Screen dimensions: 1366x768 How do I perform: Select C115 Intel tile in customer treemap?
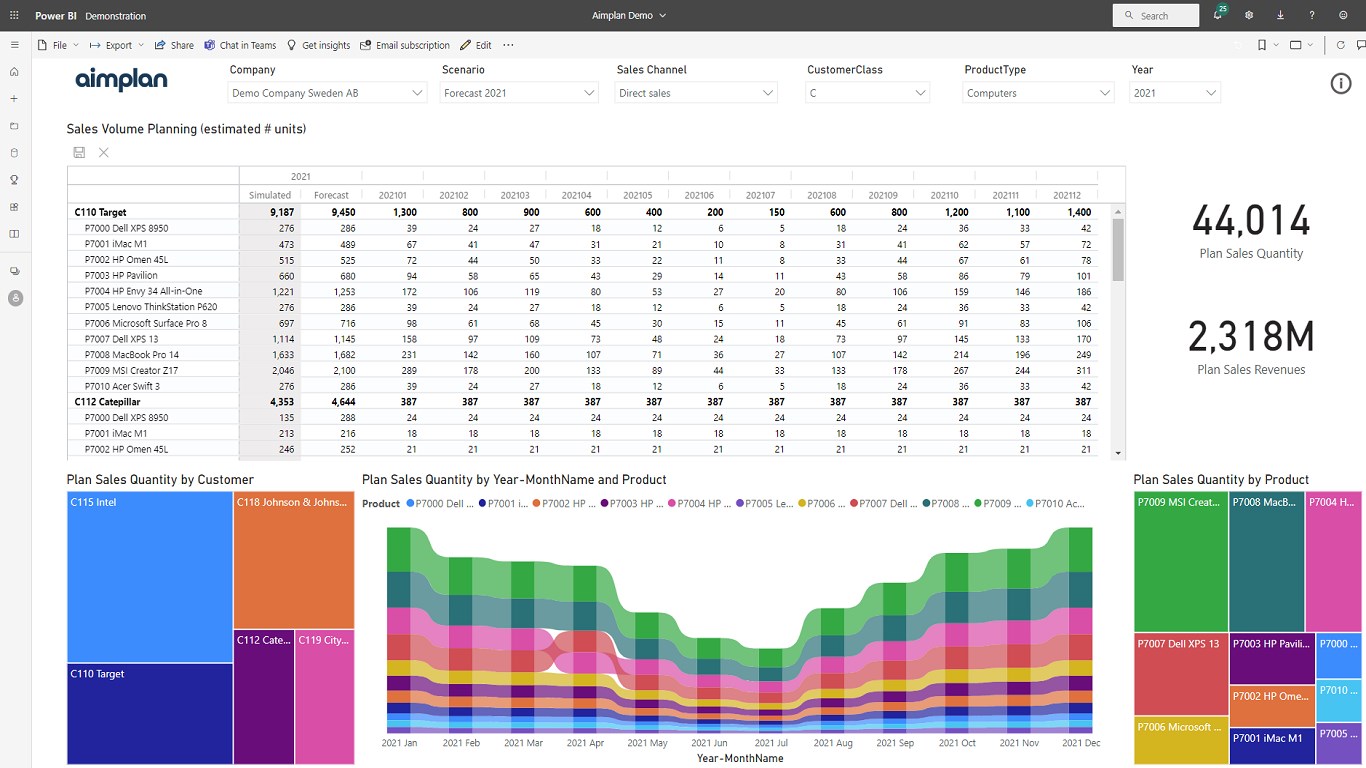click(x=150, y=577)
